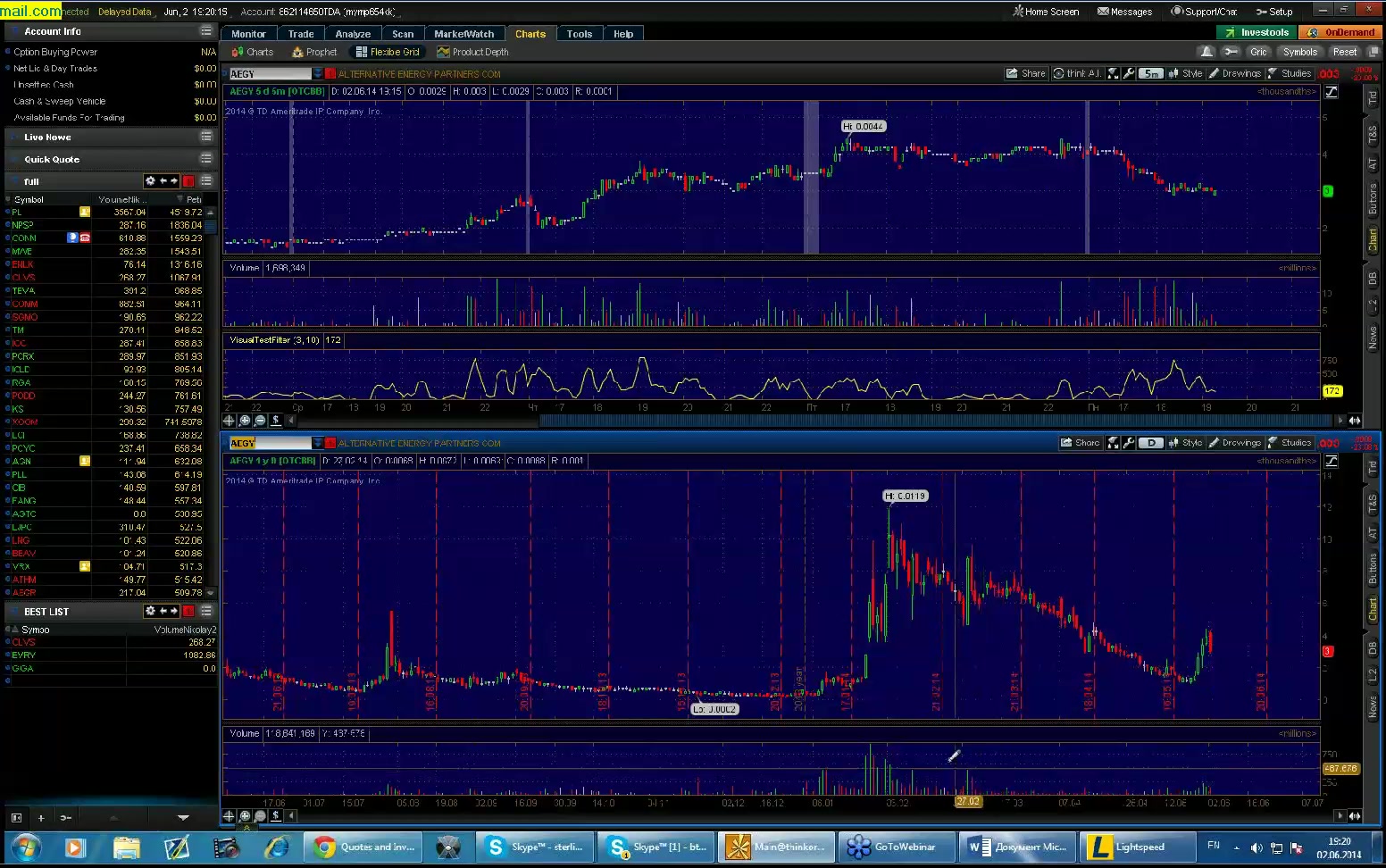Open the Studies menu on lower chart
Viewport: 1386px width, 868px height.
[x=1290, y=442]
